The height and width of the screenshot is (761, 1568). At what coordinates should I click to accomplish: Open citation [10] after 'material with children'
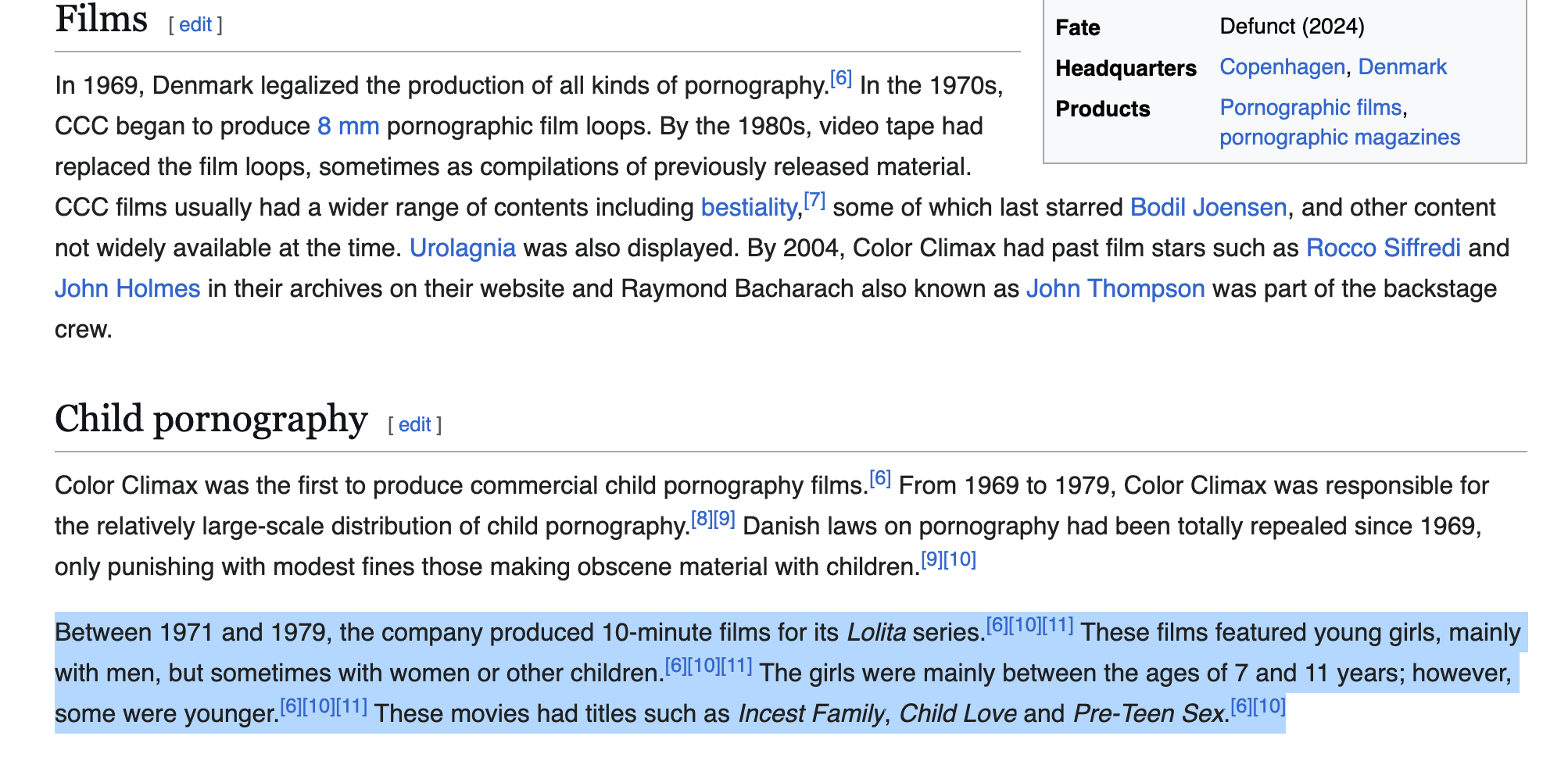click(x=960, y=559)
